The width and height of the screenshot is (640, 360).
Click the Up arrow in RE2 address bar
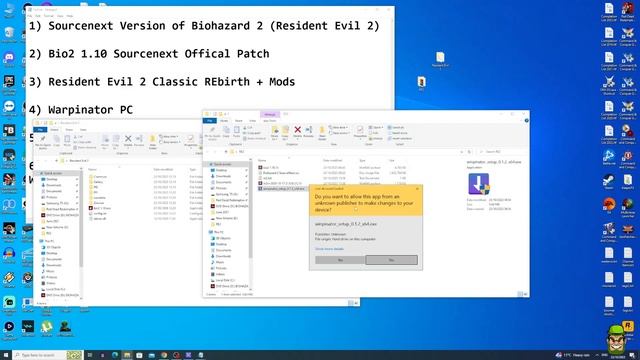pos(226,152)
